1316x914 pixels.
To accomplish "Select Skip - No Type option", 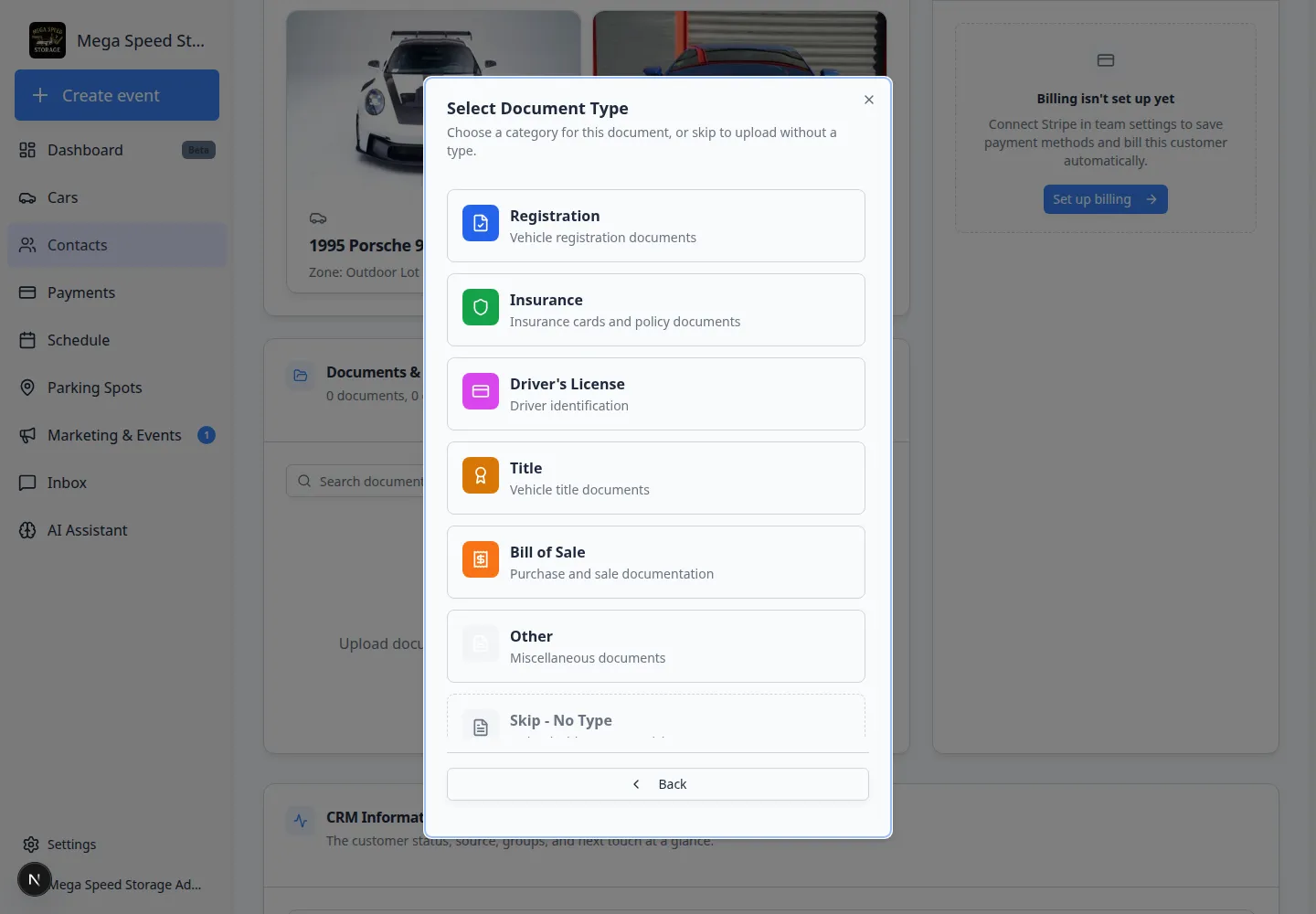I will [656, 716].
